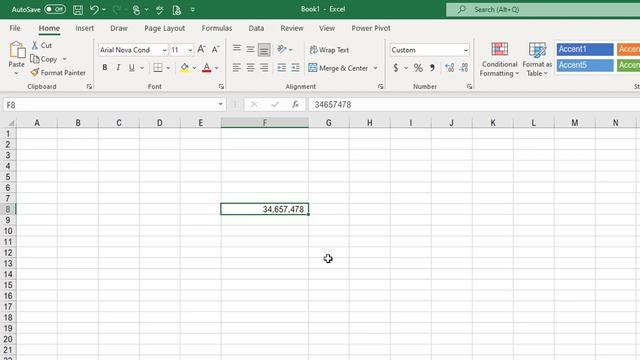Align text left
Screen dimensions: 640x360
point(236,68)
